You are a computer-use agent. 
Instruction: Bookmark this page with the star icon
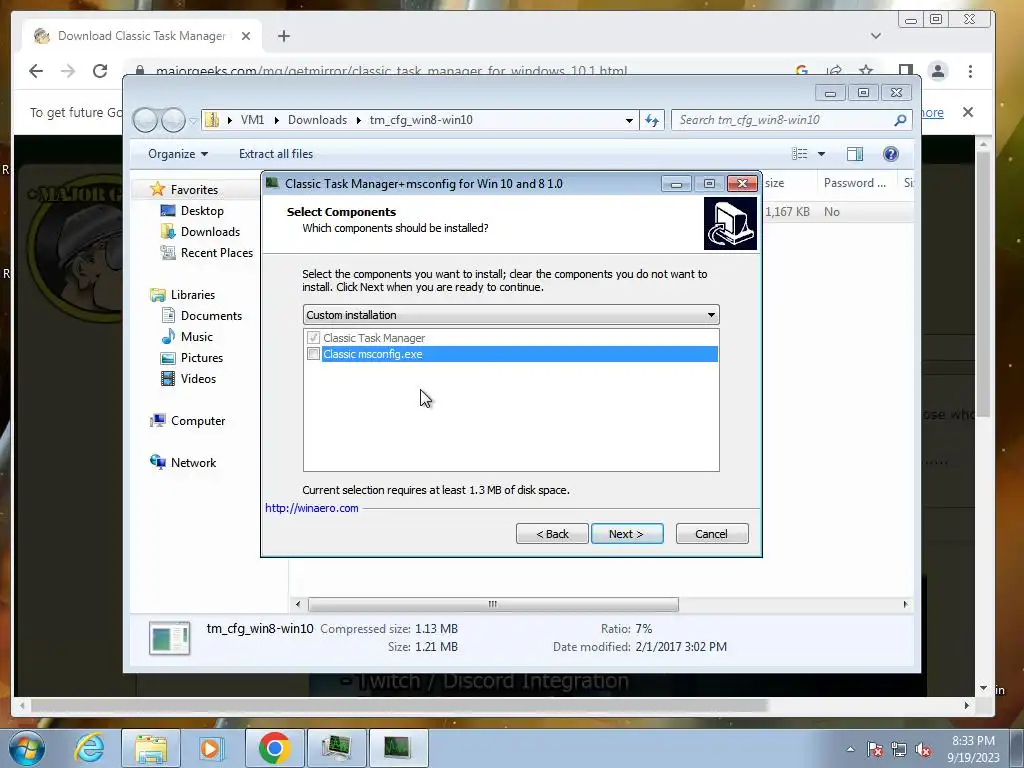click(x=866, y=71)
